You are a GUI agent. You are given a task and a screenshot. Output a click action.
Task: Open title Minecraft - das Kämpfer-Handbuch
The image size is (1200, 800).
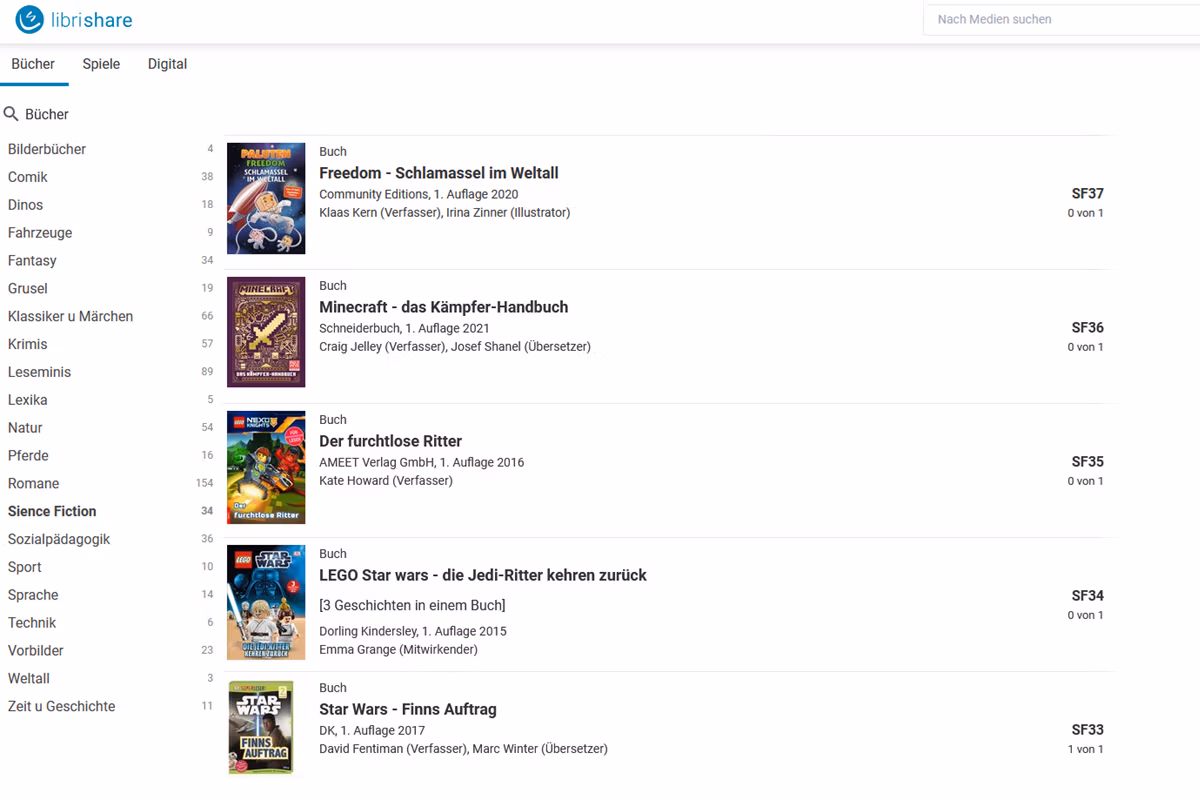click(443, 307)
